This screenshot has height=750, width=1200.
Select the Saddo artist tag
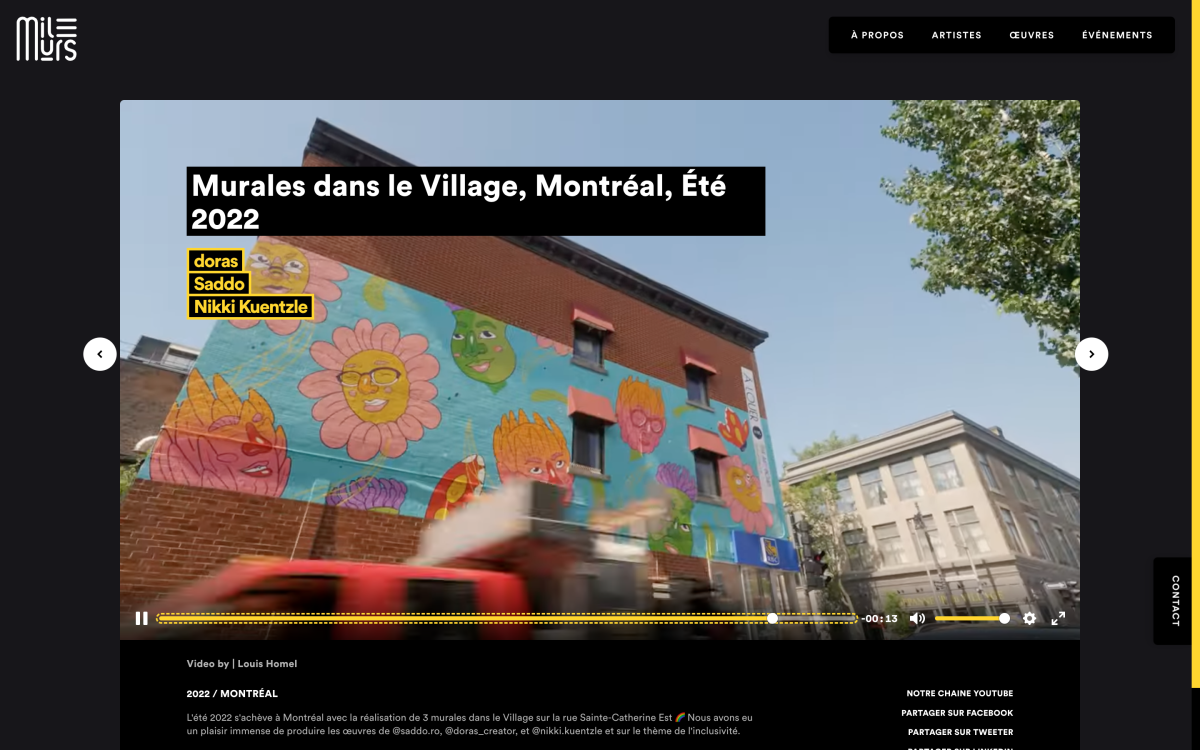click(219, 283)
